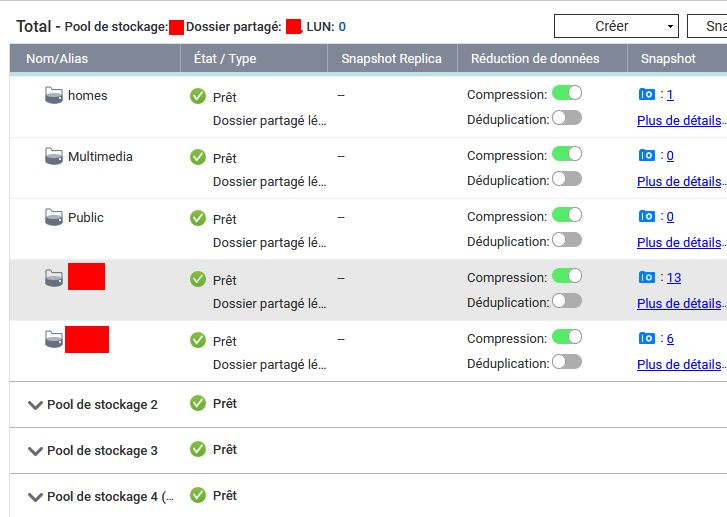Click the snapshot camera icon in homes row
Viewport: 727px width, 517px height.
(x=647, y=94)
